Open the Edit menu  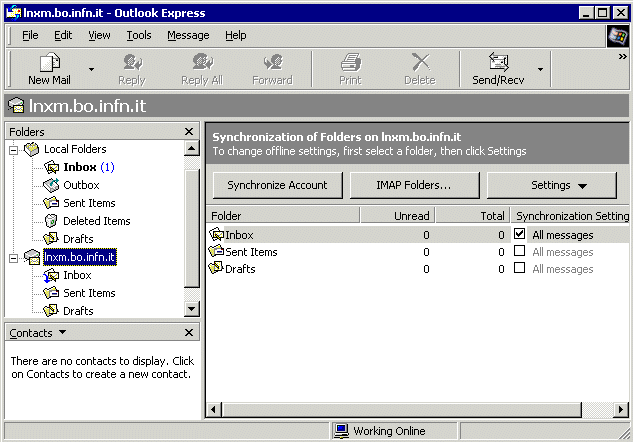[63, 36]
